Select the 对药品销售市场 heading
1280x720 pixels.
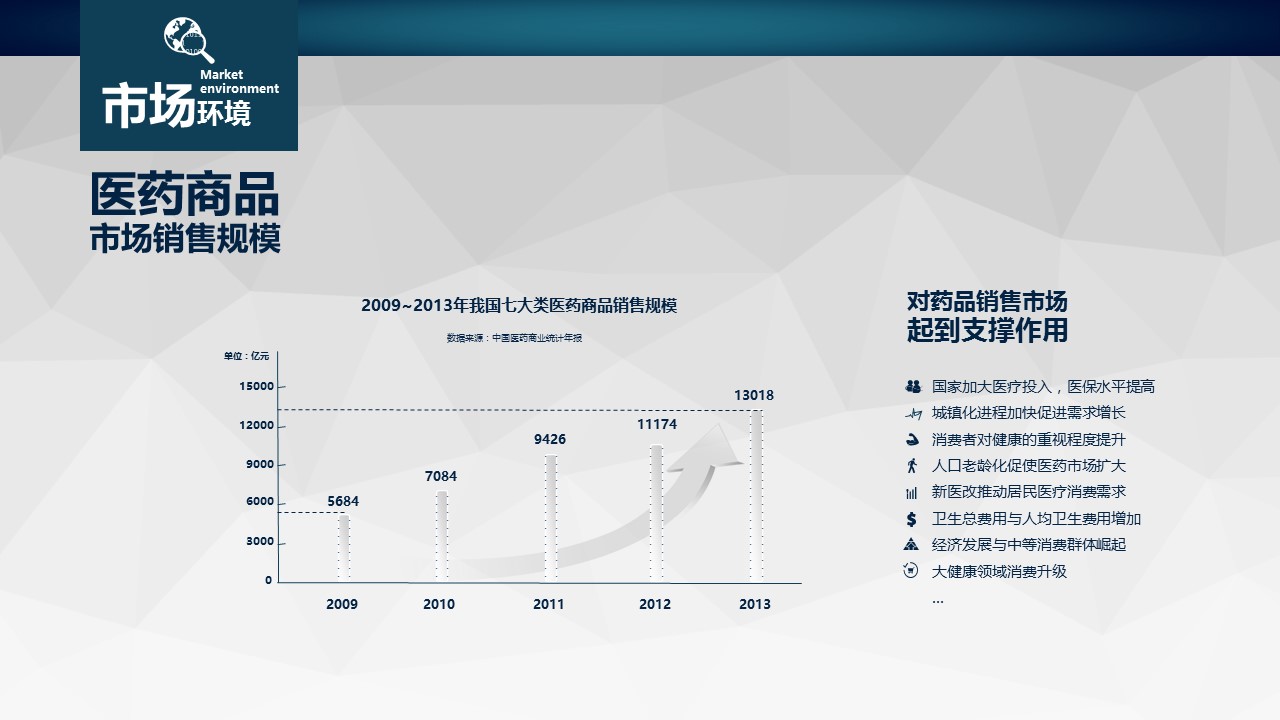click(x=986, y=301)
